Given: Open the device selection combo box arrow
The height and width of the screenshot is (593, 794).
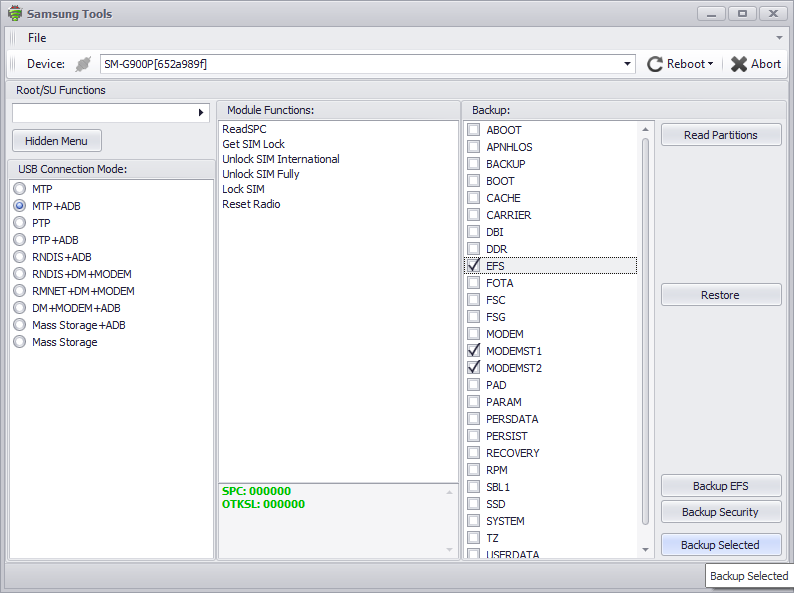Looking at the screenshot, I should 627,64.
